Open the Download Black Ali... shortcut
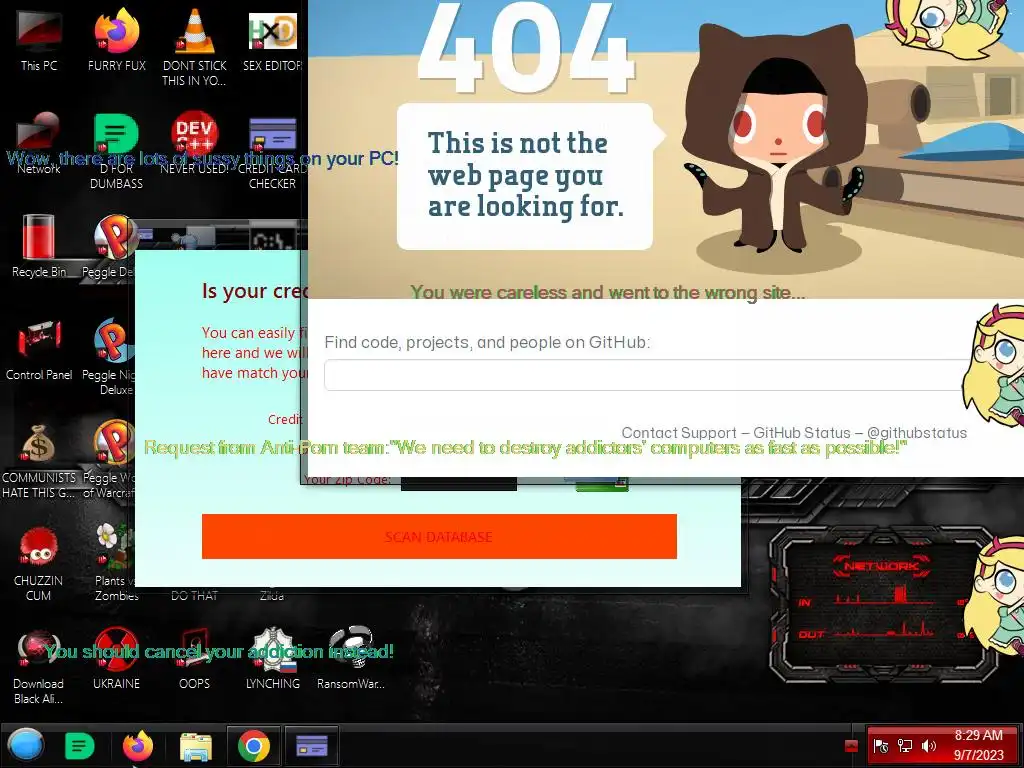The image size is (1024, 768). pos(39,665)
